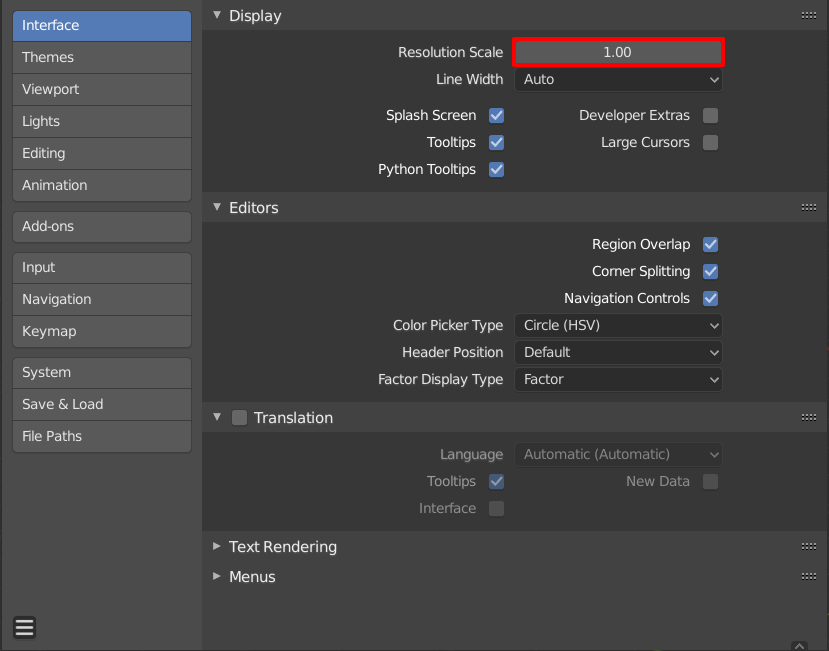Click the grip icon beside the Editors header
Image resolution: width=829 pixels, height=651 pixels.
point(808,207)
